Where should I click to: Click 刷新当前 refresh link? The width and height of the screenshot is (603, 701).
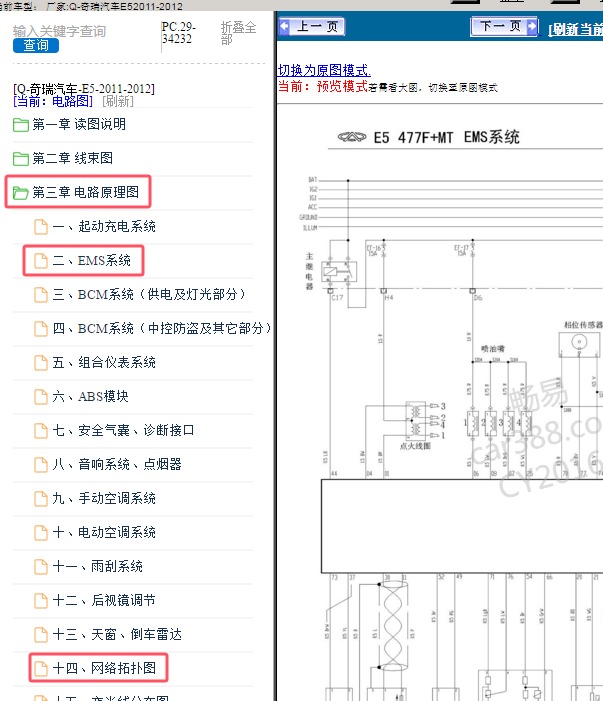575,29
